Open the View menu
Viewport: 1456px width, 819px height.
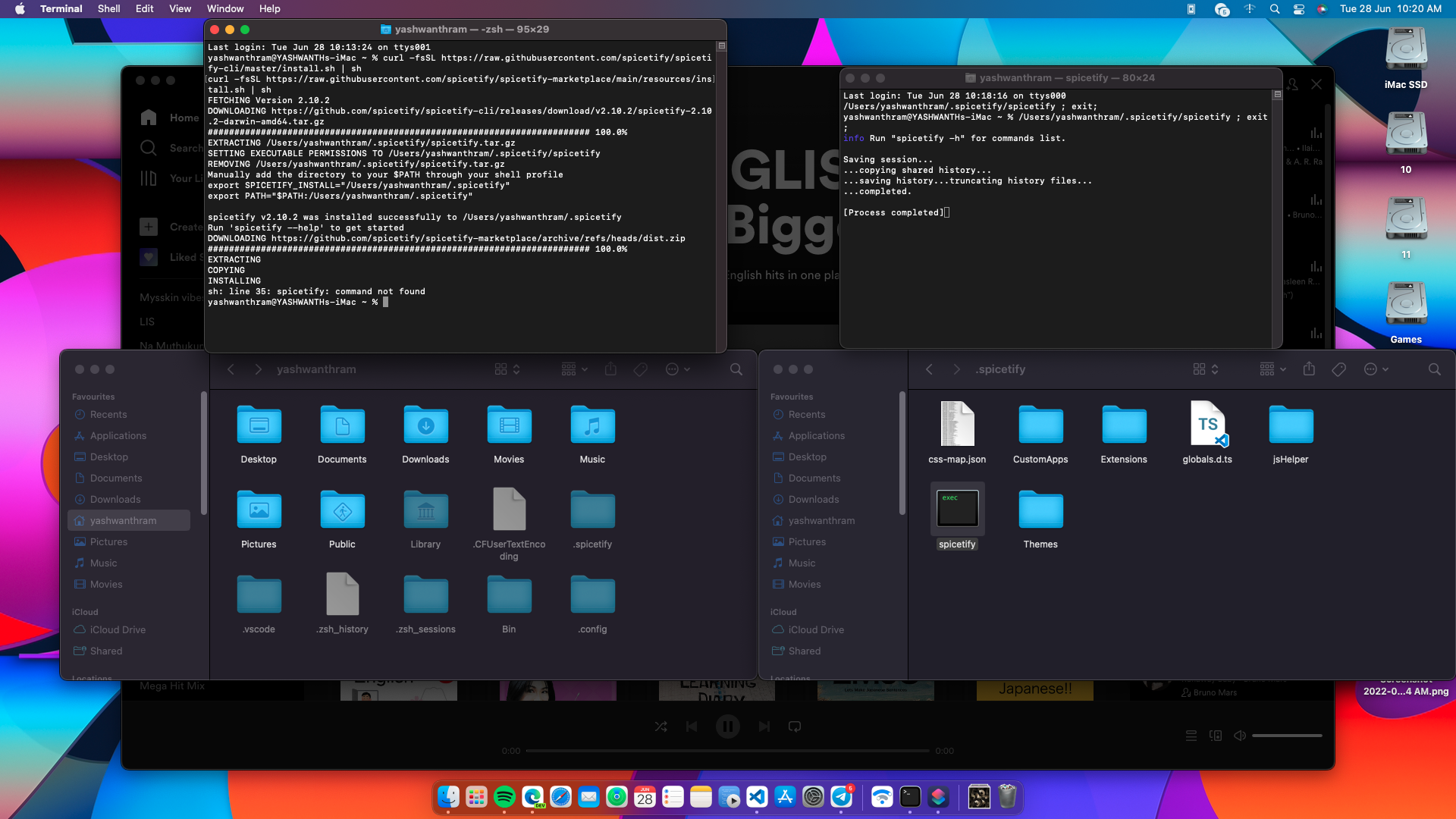click(x=180, y=9)
